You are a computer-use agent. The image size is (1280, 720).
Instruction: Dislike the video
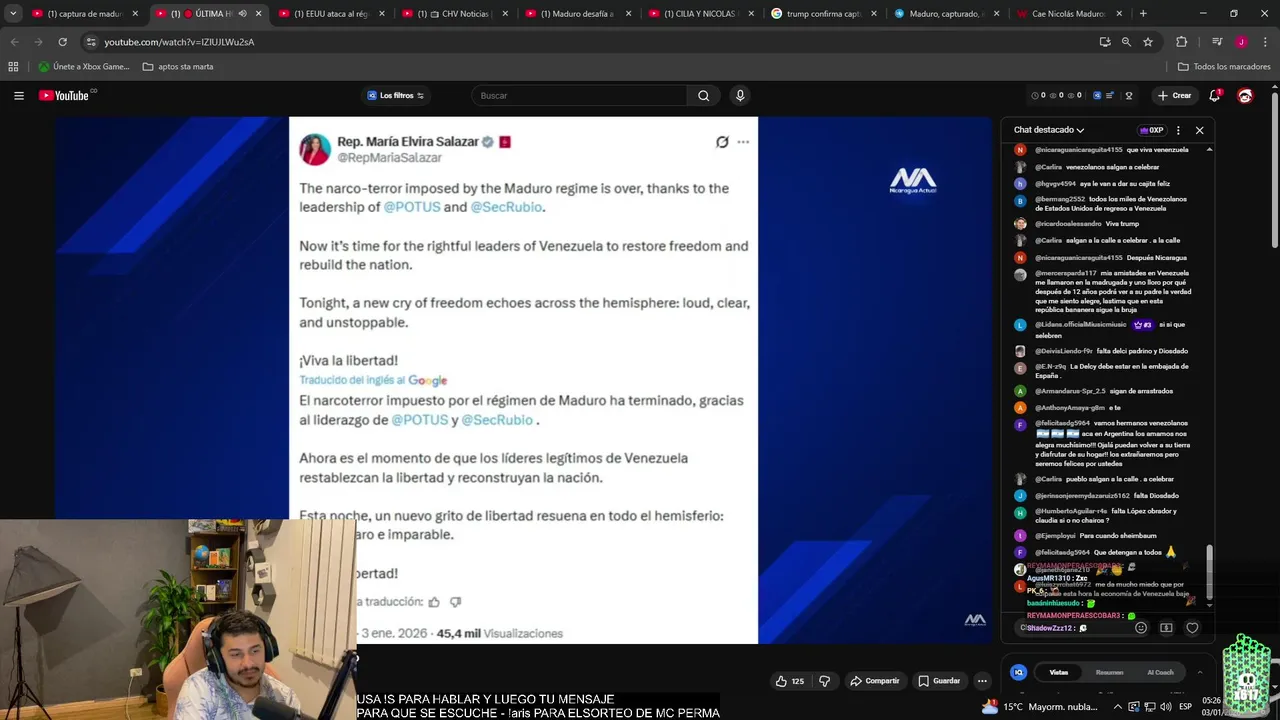[824, 681]
